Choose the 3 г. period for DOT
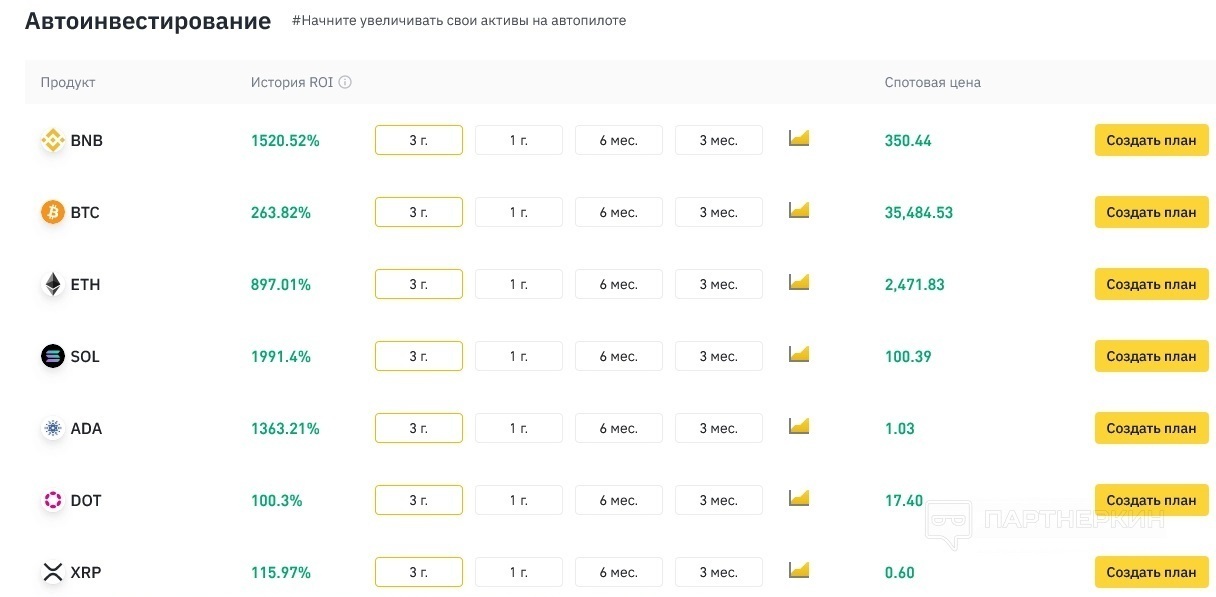 pyautogui.click(x=418, y=500)
